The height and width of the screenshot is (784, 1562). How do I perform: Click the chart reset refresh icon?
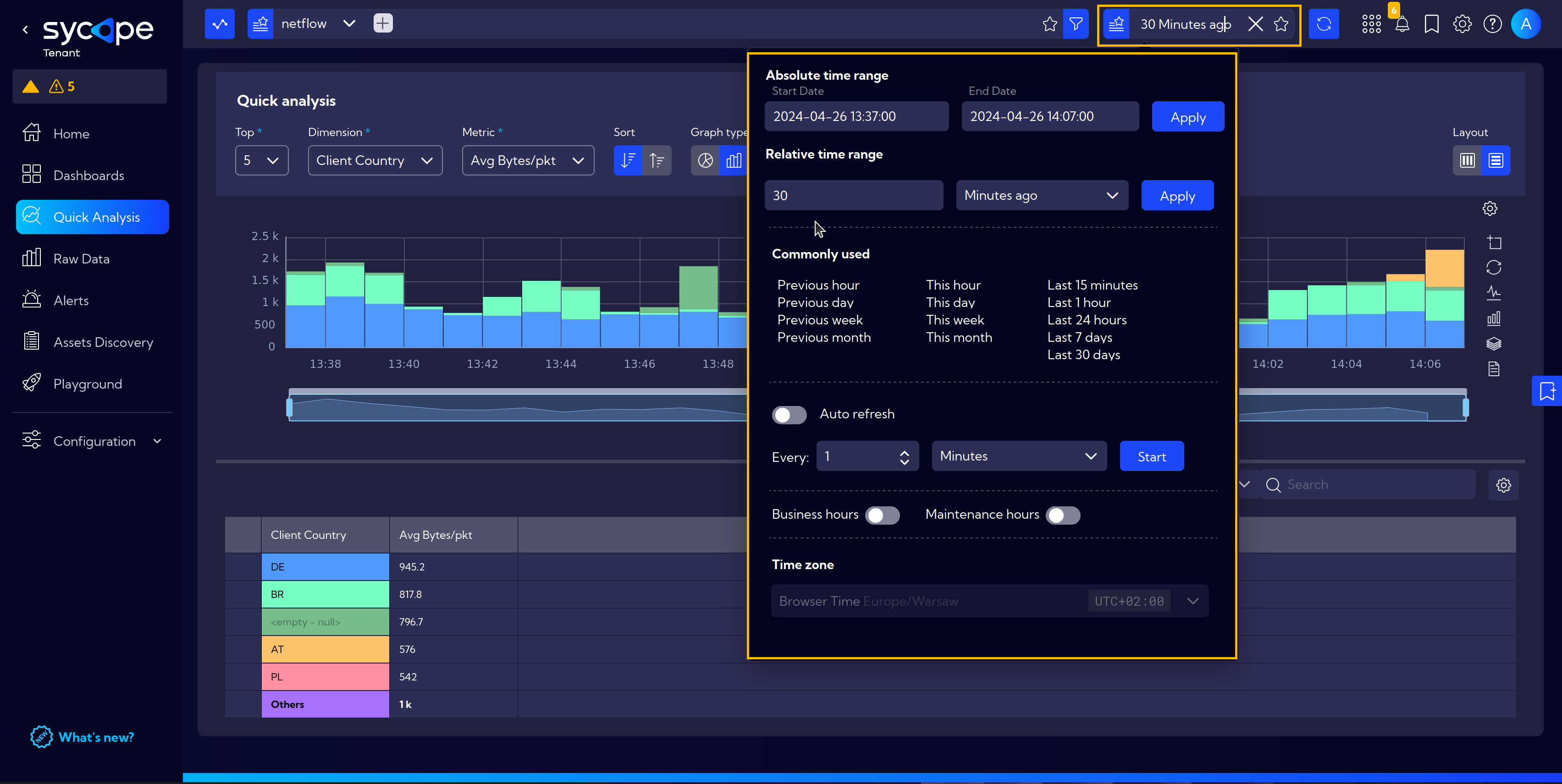1494,268
